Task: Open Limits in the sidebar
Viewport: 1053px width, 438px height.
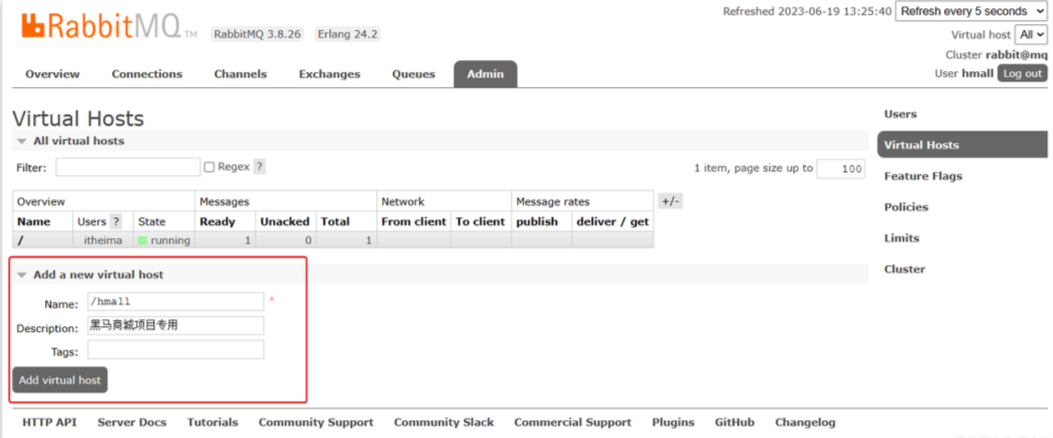Action: pos(902,238)
